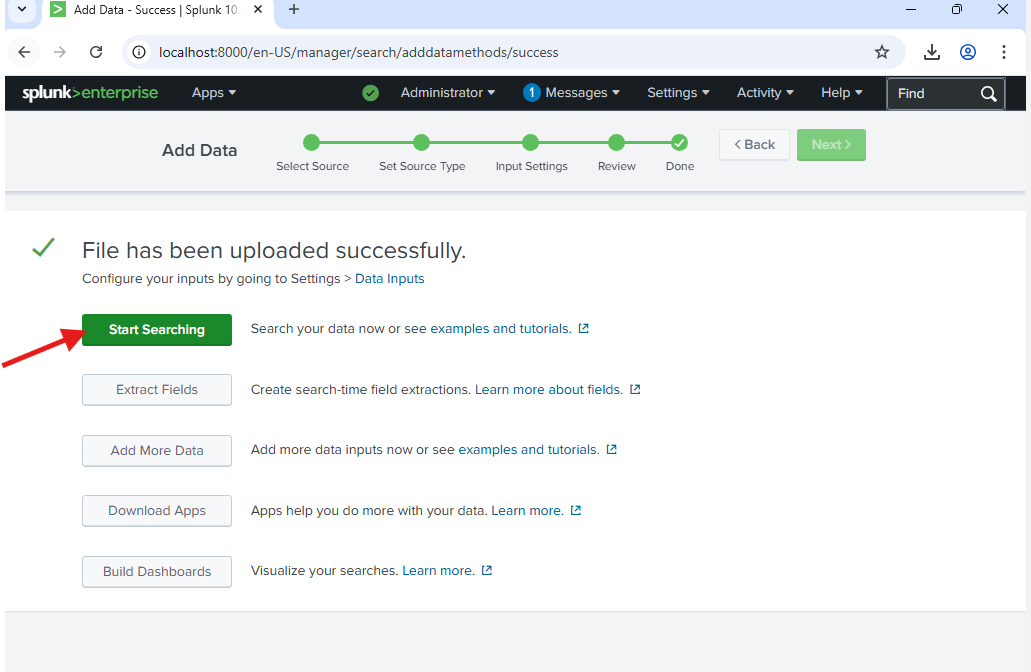Click the Next button in wizard
This screenshot has height=672, width=1031.
click(831, 145)
